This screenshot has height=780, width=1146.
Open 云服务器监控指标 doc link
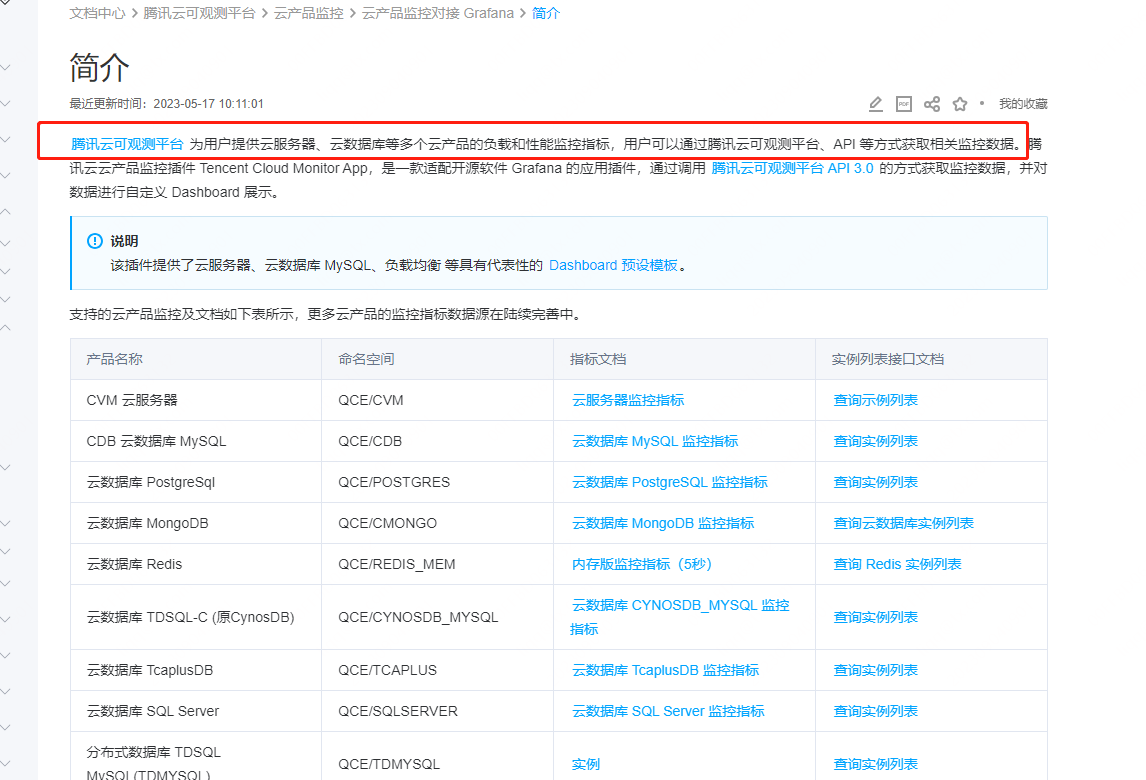pyautogui.click(x=628, y=401)
